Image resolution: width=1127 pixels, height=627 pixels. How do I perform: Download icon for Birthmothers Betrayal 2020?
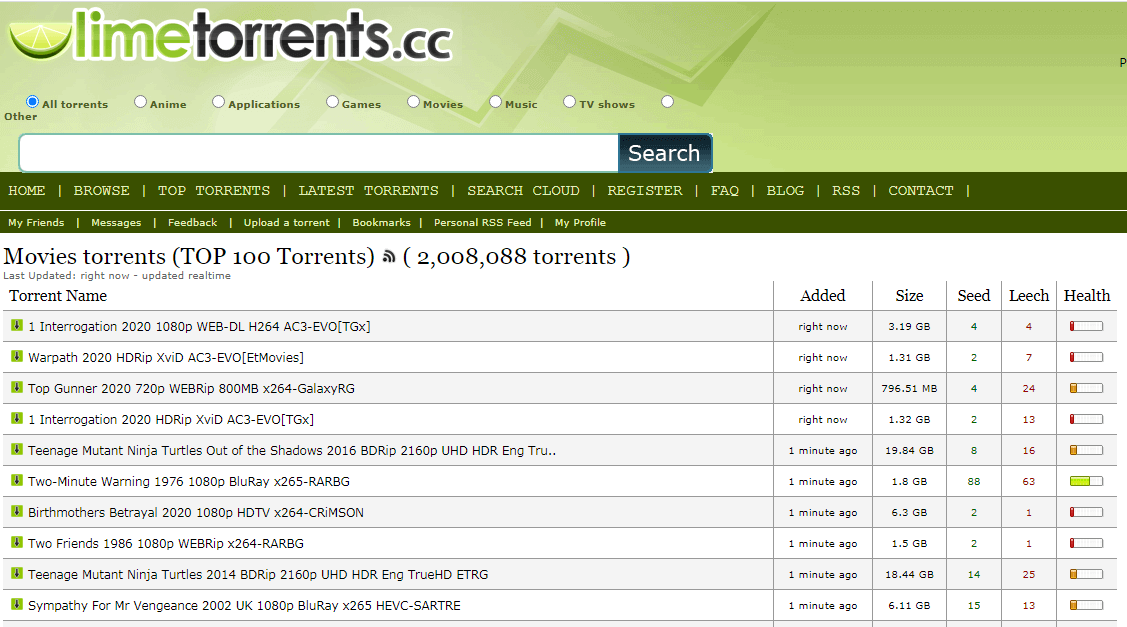pos(17,511)
